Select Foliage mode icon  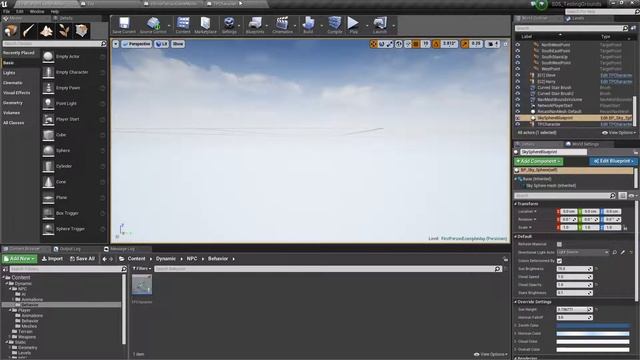click(x=64, y=31)
